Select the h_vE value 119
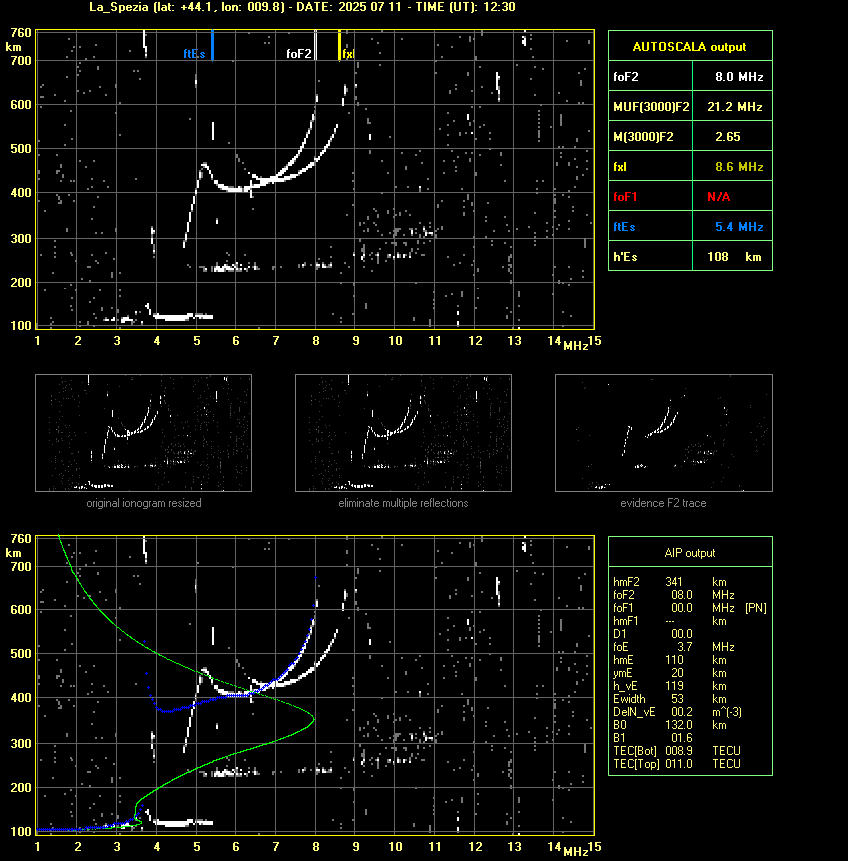 (x=674, y=686)
